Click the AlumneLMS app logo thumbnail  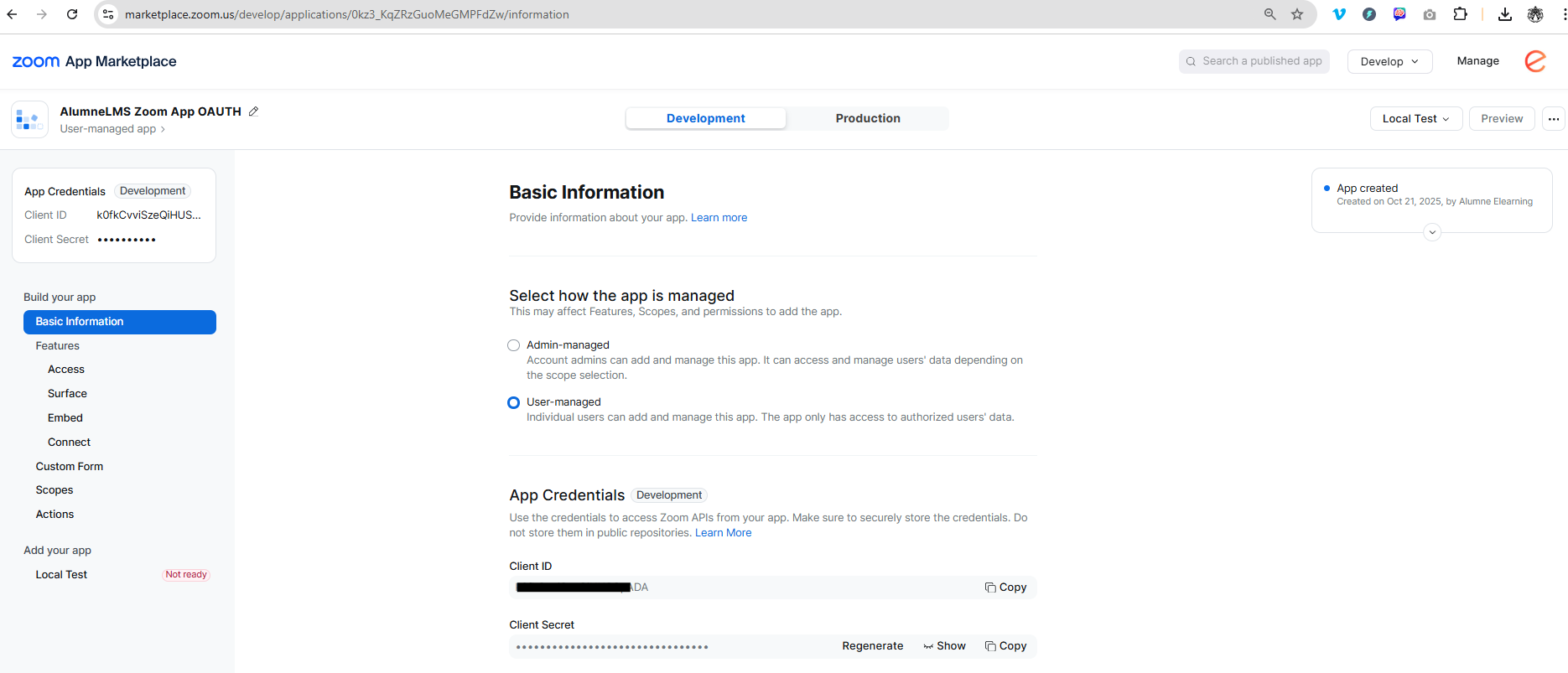(x=29, y=120)
